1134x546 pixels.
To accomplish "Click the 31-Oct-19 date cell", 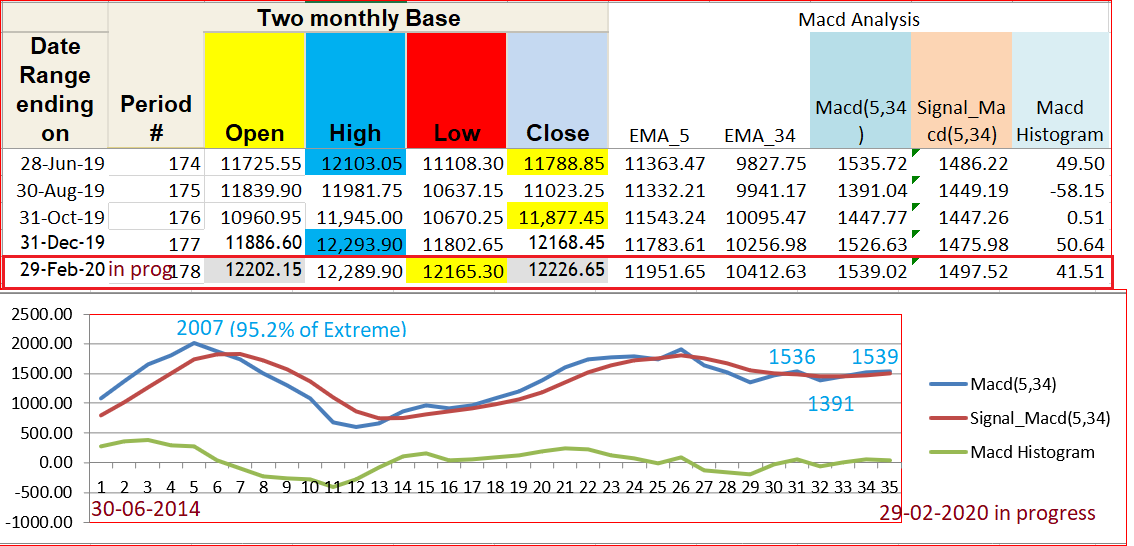I will [x=56, y=217].
